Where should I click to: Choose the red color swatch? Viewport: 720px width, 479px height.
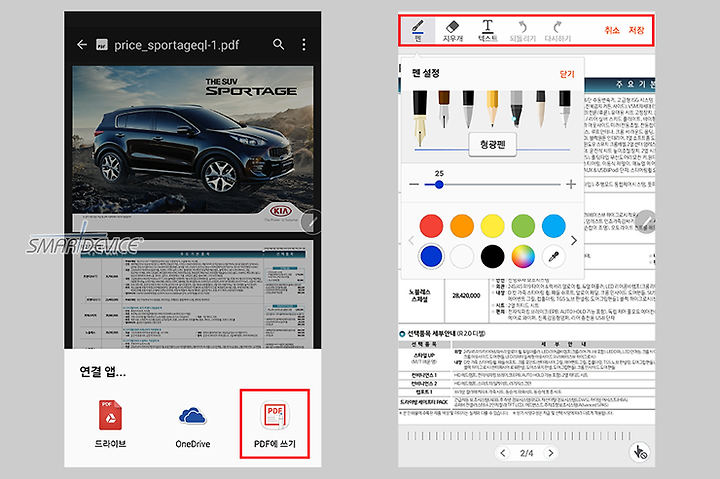coord(431,226)
